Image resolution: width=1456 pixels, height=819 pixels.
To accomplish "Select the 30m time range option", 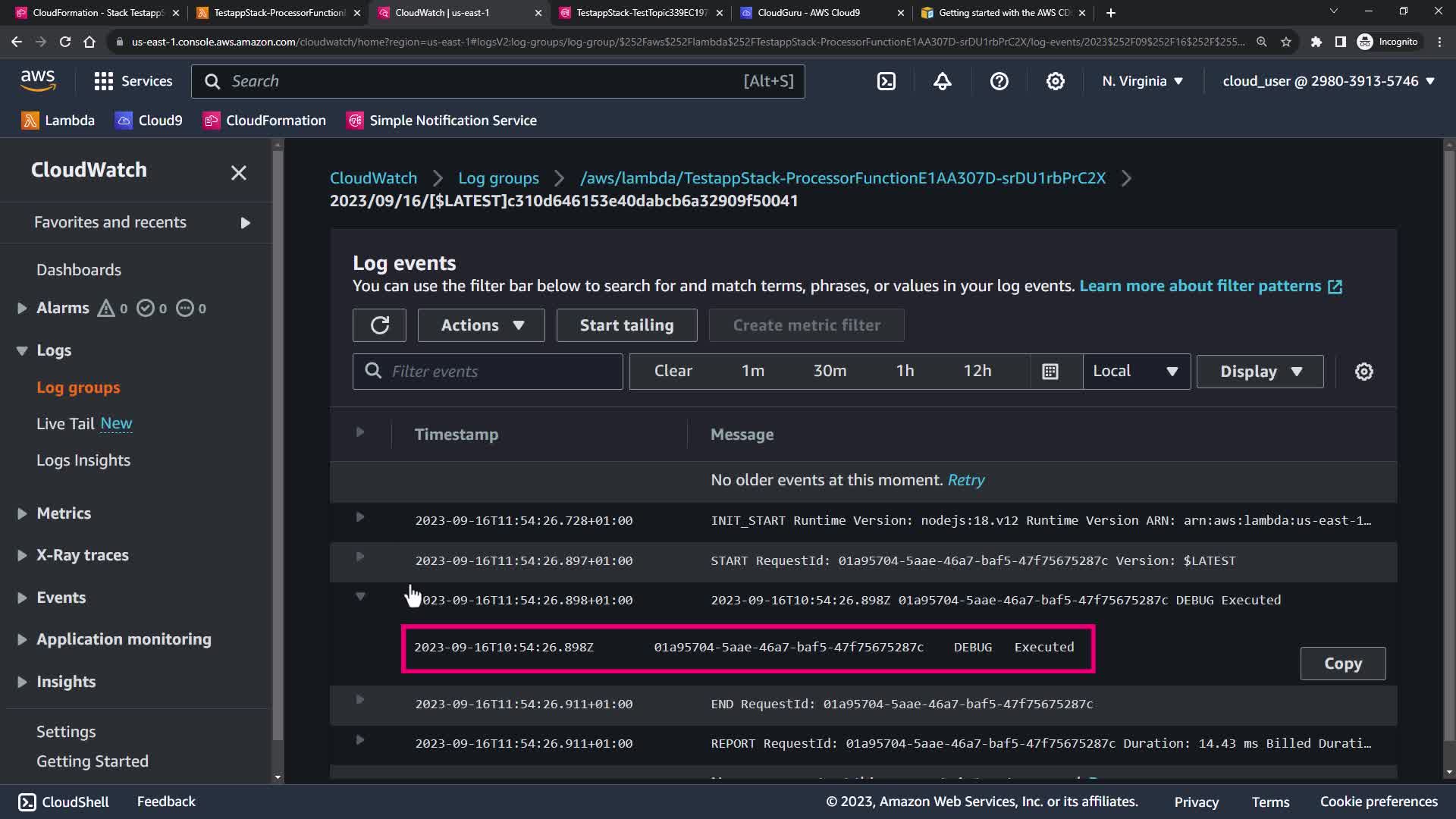I will (x=830, y=372).
